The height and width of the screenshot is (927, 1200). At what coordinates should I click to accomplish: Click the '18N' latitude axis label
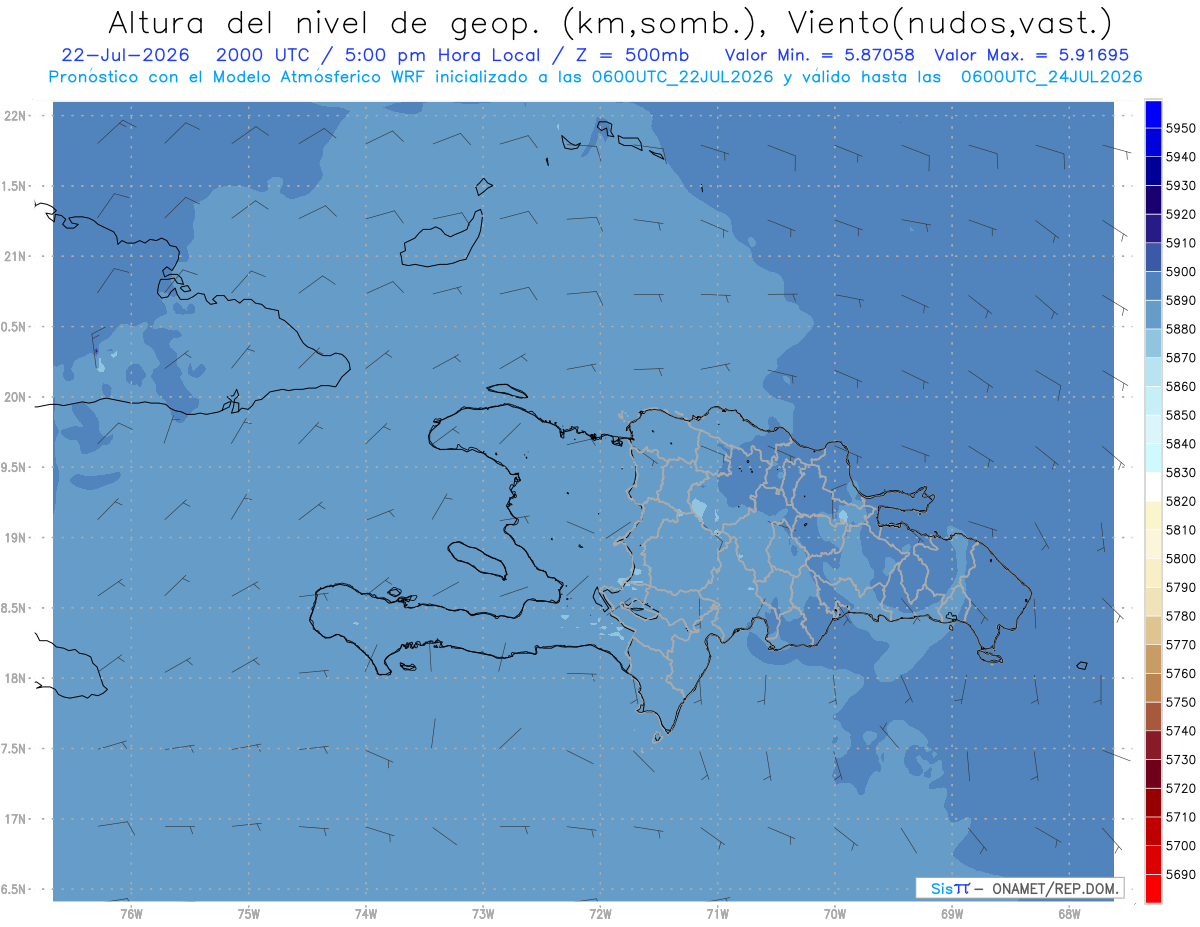pos(15,678)
